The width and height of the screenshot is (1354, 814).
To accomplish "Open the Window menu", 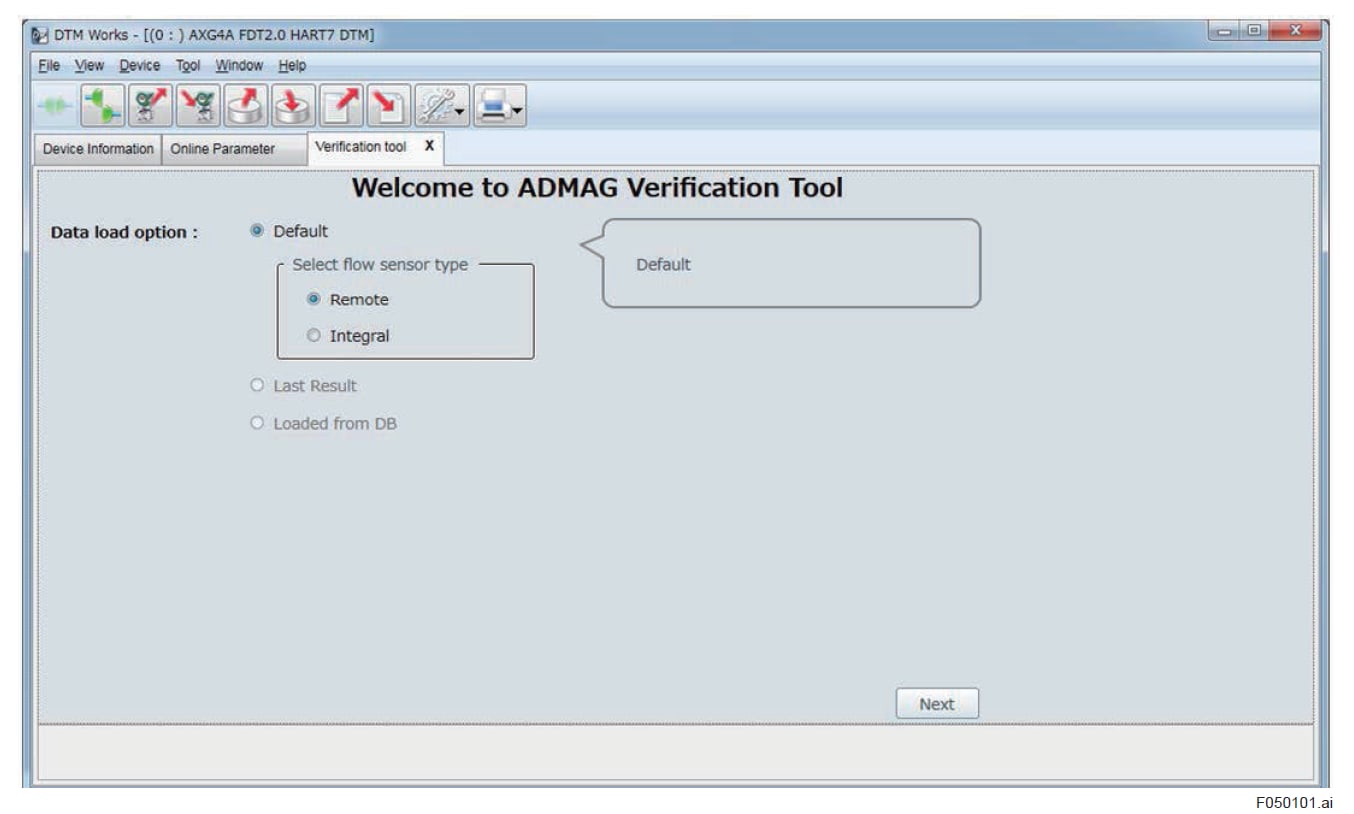I will coord(239,66).
